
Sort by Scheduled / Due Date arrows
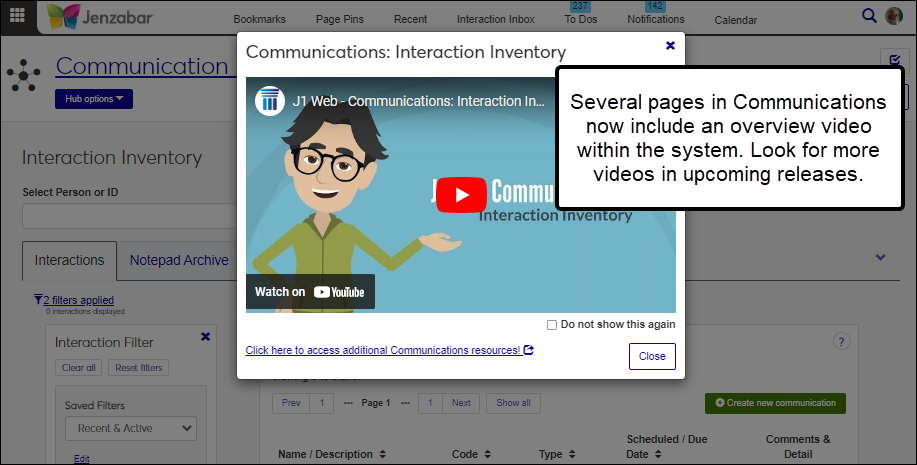[658, 454]
